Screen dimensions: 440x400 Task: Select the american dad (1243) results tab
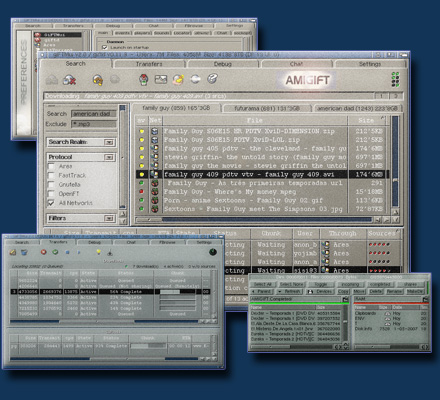[357, 108]
